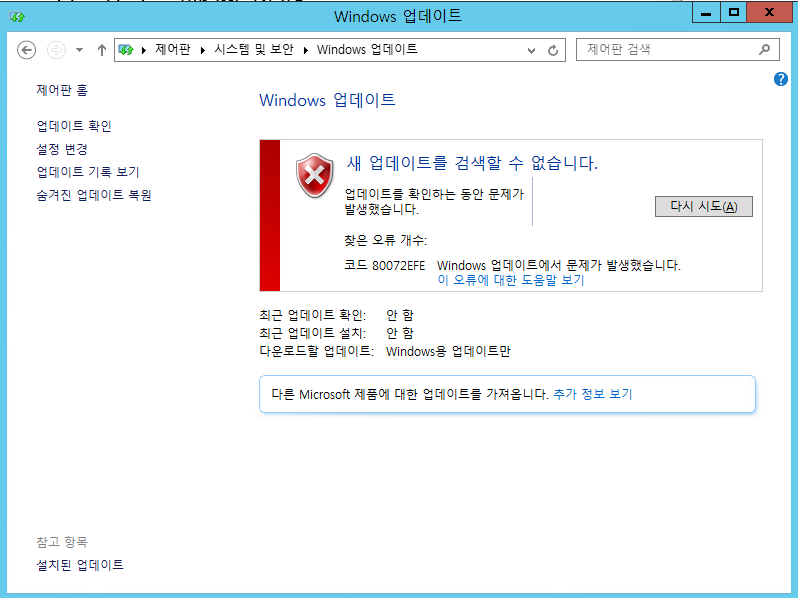The image size is (798, 598).
Task: Focus the 제어판 검색 search field
Action: click(x=677, y=49)
